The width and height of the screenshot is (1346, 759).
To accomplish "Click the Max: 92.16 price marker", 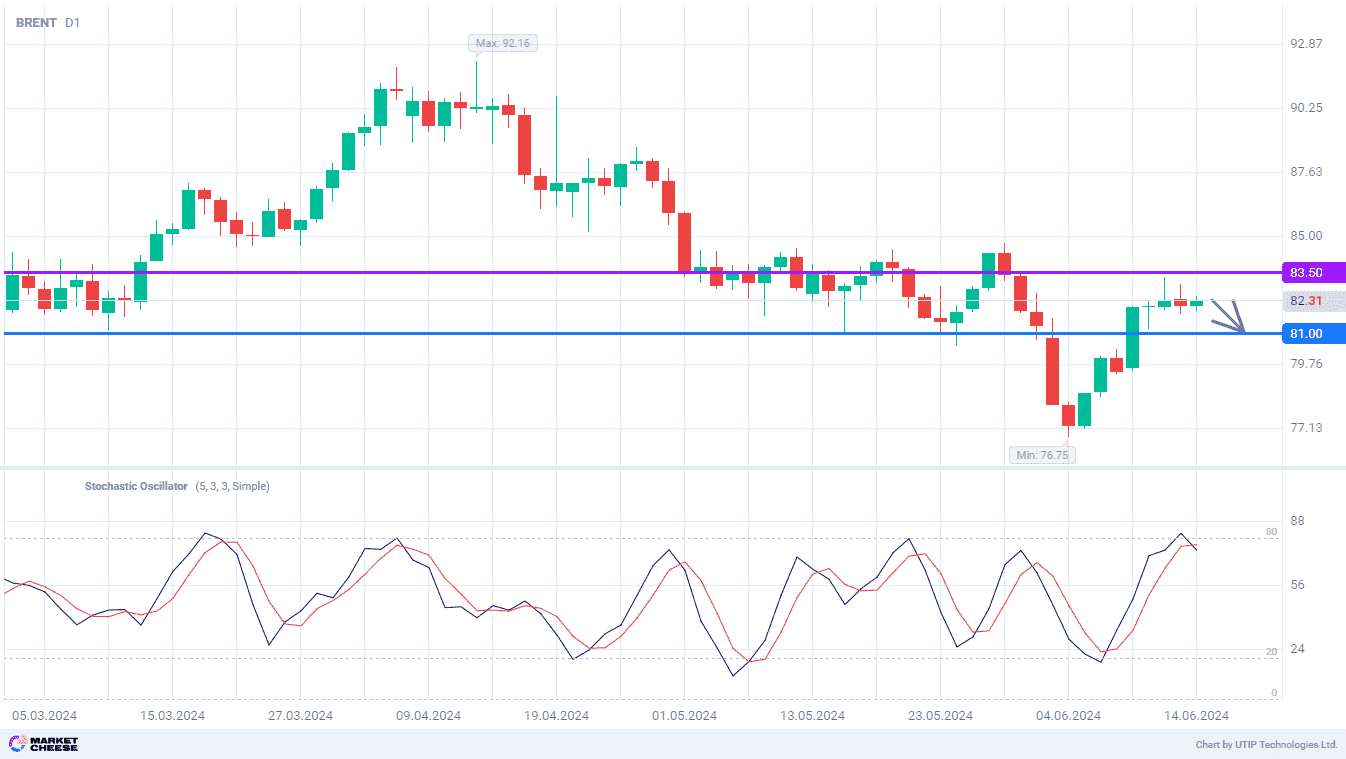I will [503, 43].
